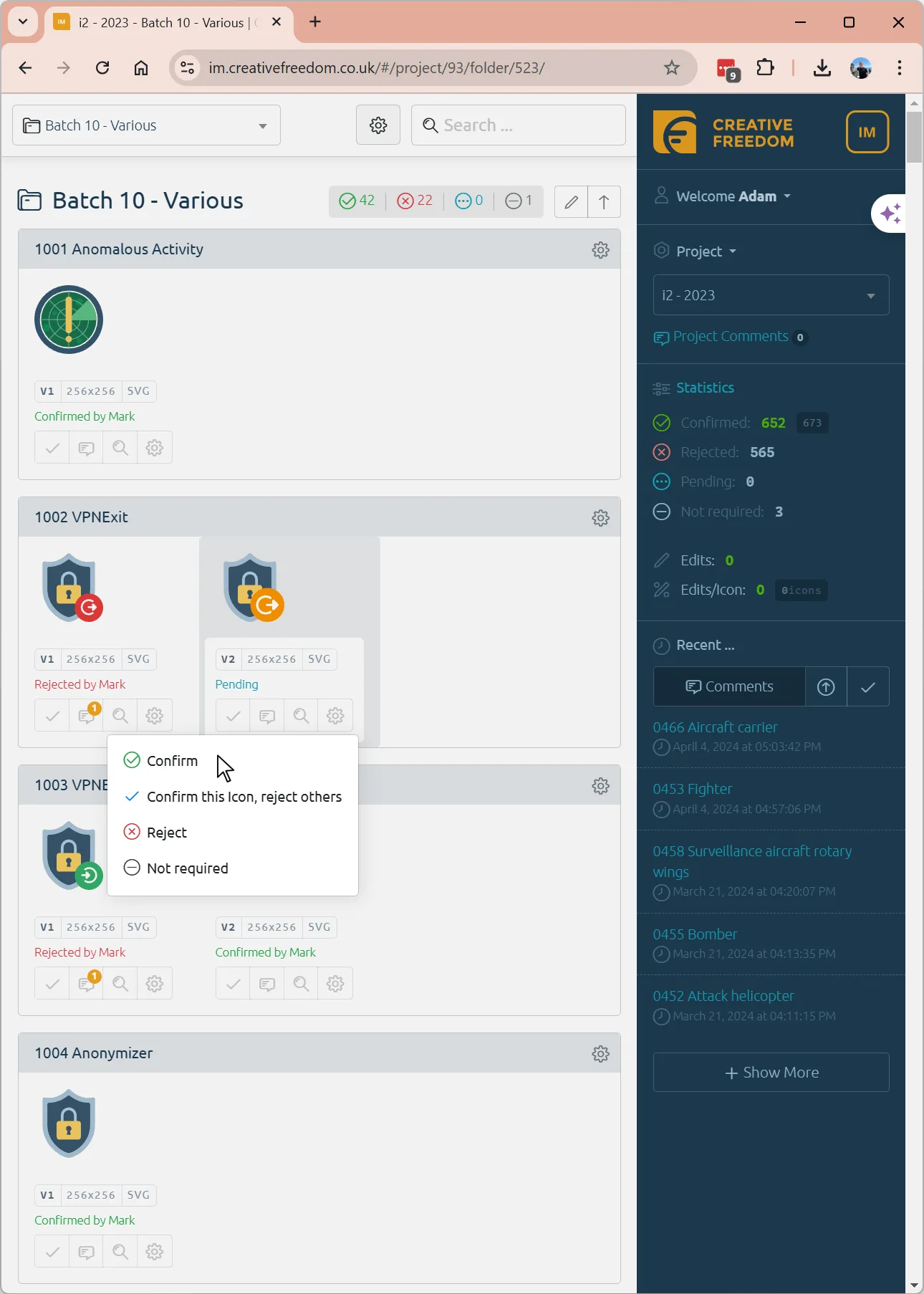Click the pencil edit folder button
924x1294 pixels.
pos(571,201)
